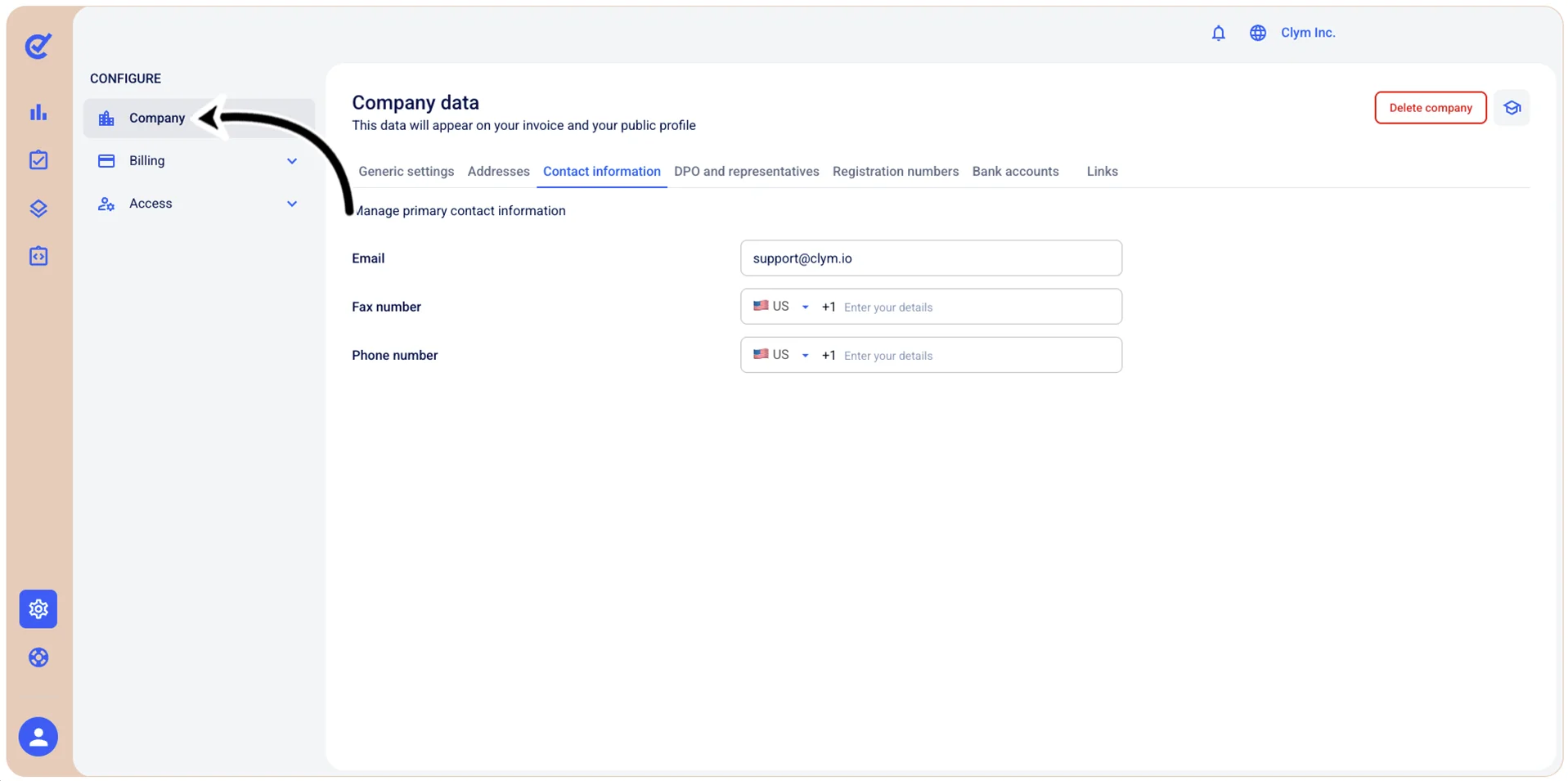This screenshot has width=1568, height=781.
Task: Click the notifications bell icon
Action: 1218,33
